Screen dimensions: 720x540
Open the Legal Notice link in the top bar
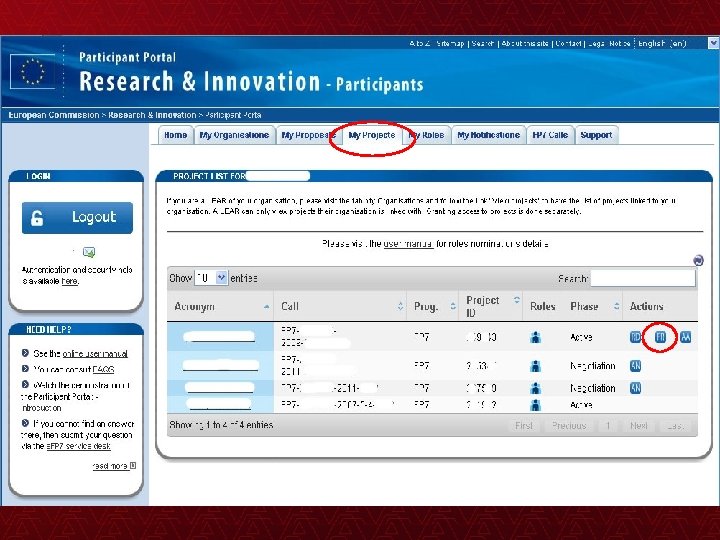[609, 43]
